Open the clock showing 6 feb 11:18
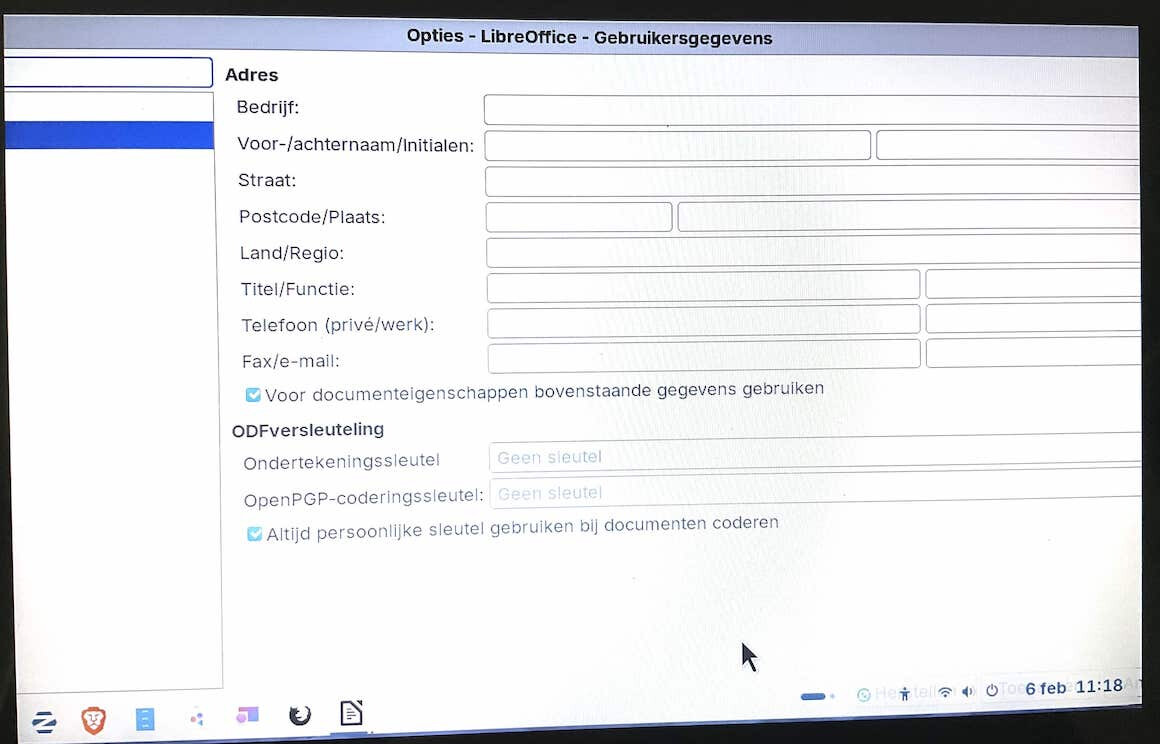This screenshot has height=744, width=1160. pyautogui.click(x=1073, y=688)
